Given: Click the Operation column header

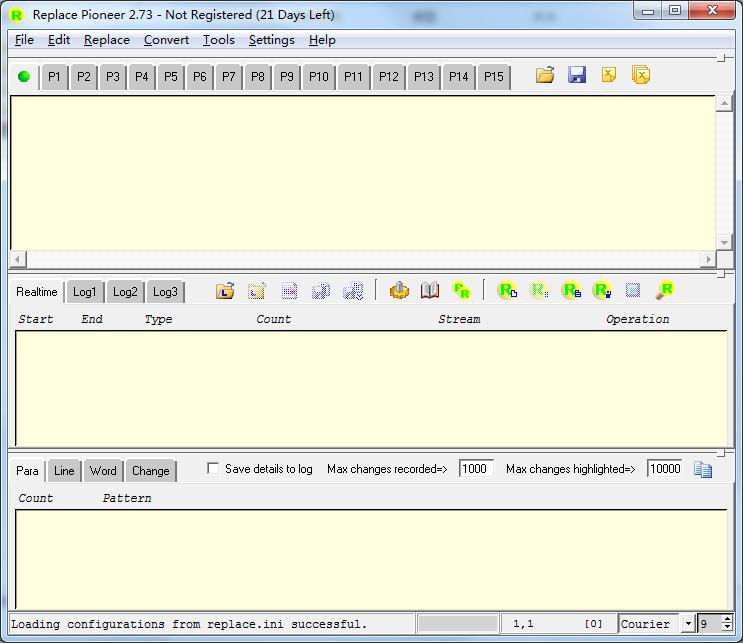Looking at the screenshot, I should 637,319.
